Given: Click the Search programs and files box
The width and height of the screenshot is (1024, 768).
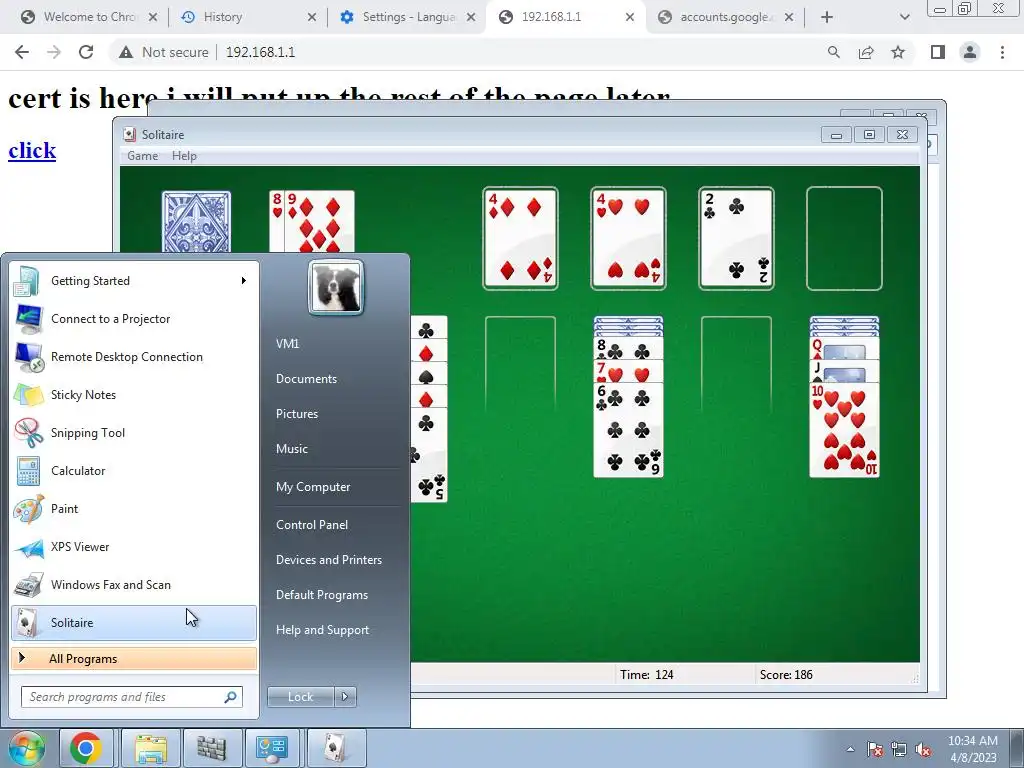Looking at the screenshot, I should coord(131,697).
